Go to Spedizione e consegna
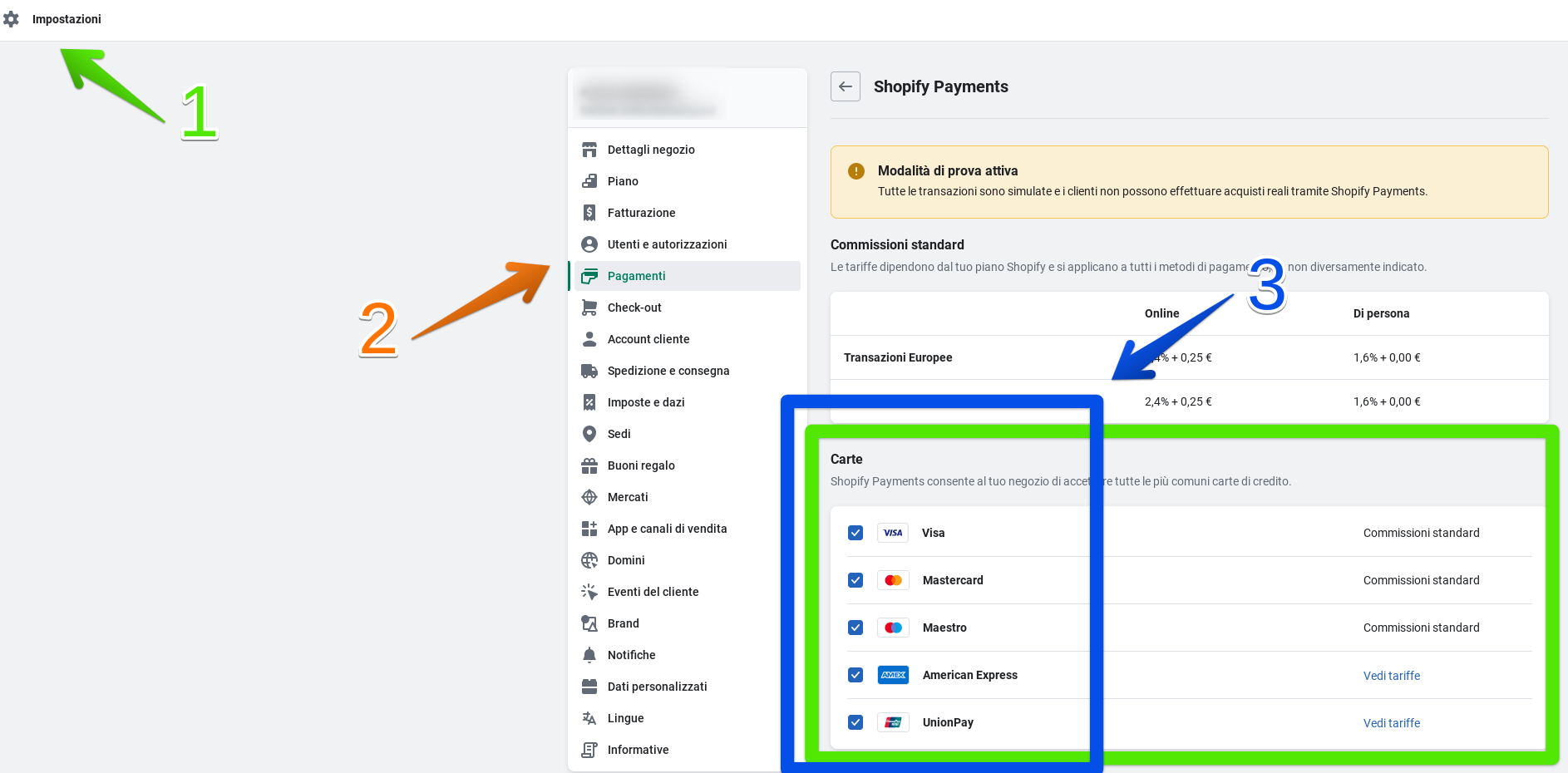1568x773 pixels. [x=687, y=371]
